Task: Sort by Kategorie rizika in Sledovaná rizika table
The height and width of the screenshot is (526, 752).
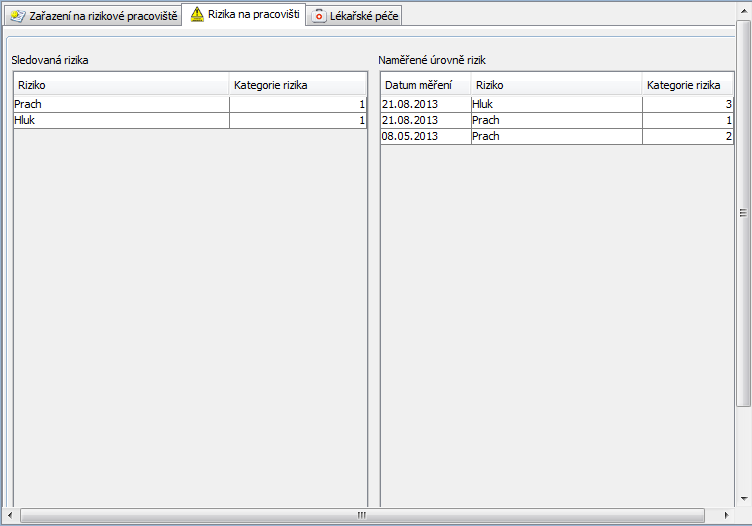Action: [x=297, y=85]
